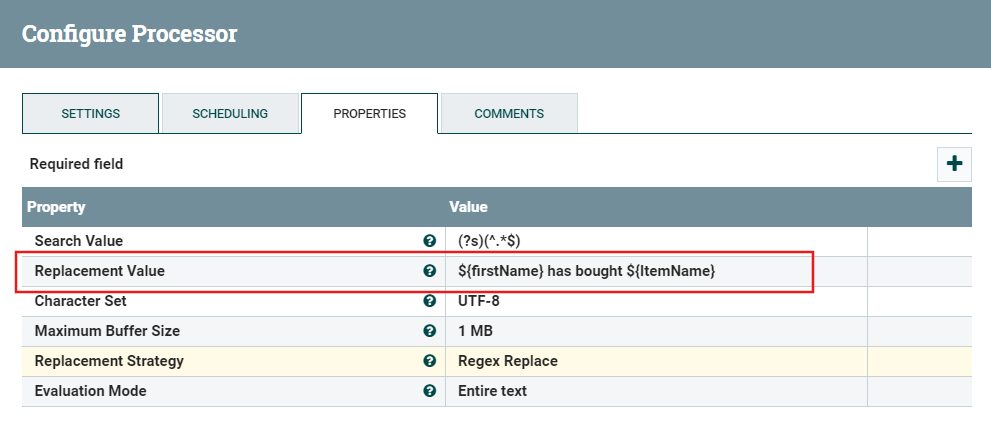Open the Comments tab
The image size is (991, 437).
[x=509, y=114]
